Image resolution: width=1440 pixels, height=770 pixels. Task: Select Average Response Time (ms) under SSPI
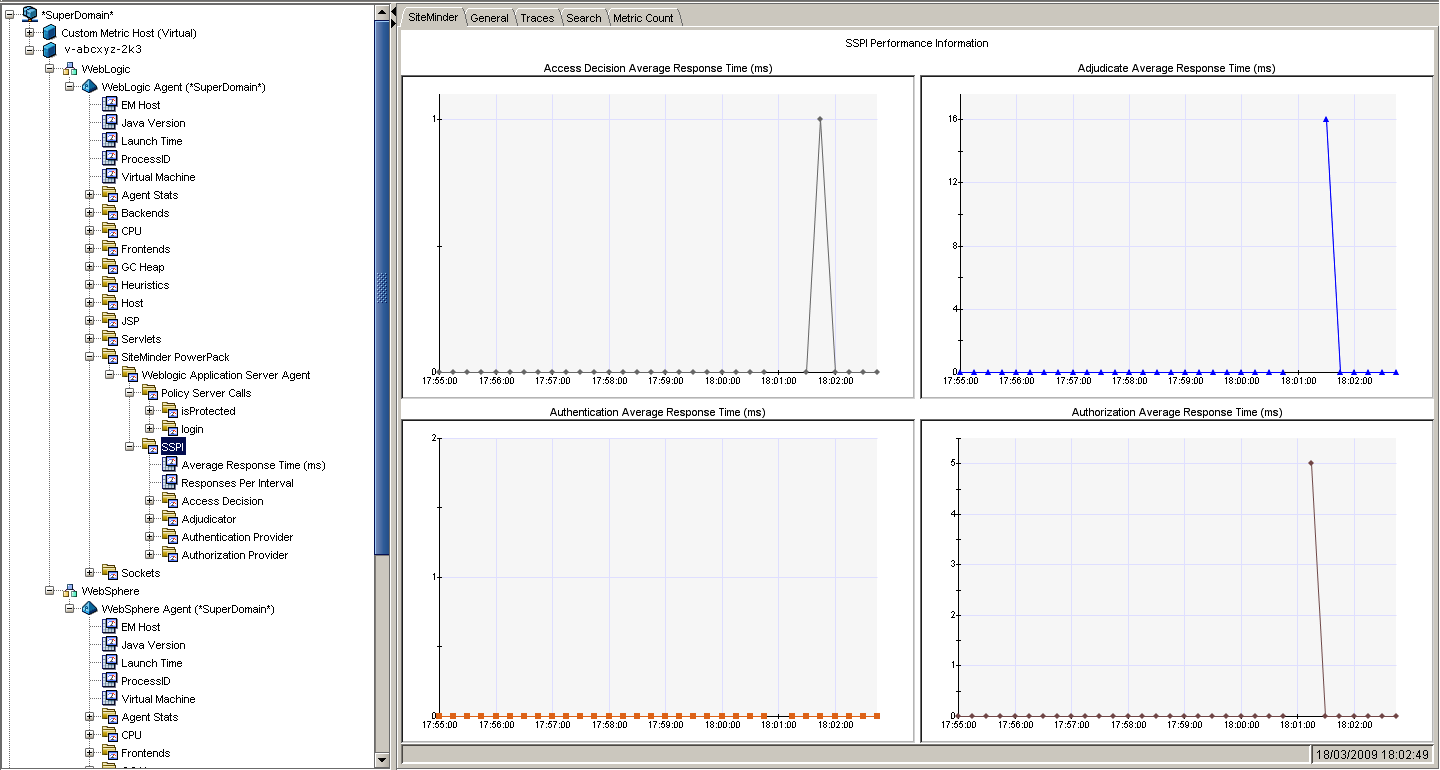(x=253, y=465)
